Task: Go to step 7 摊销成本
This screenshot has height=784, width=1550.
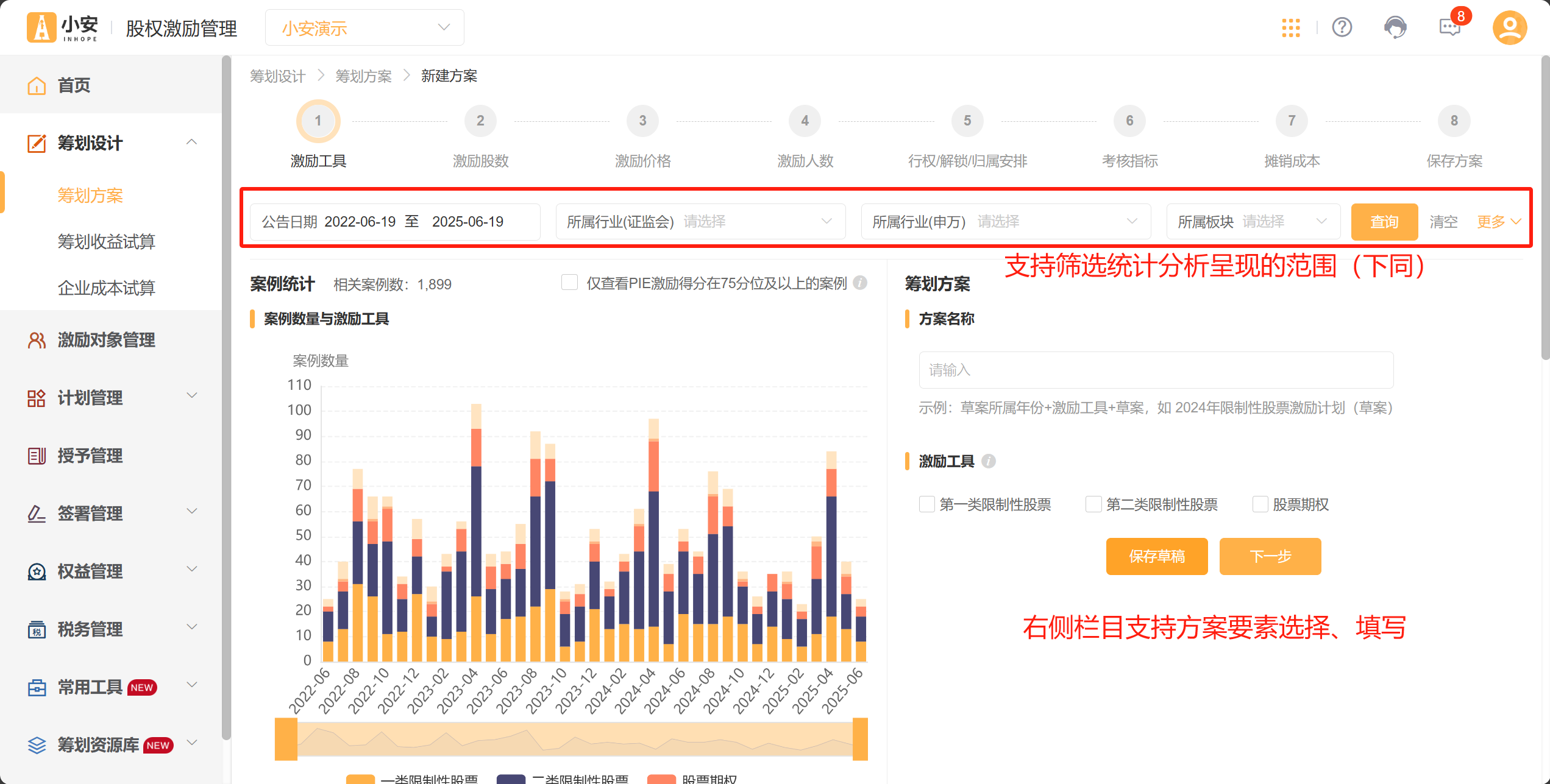Action: 1292,121
